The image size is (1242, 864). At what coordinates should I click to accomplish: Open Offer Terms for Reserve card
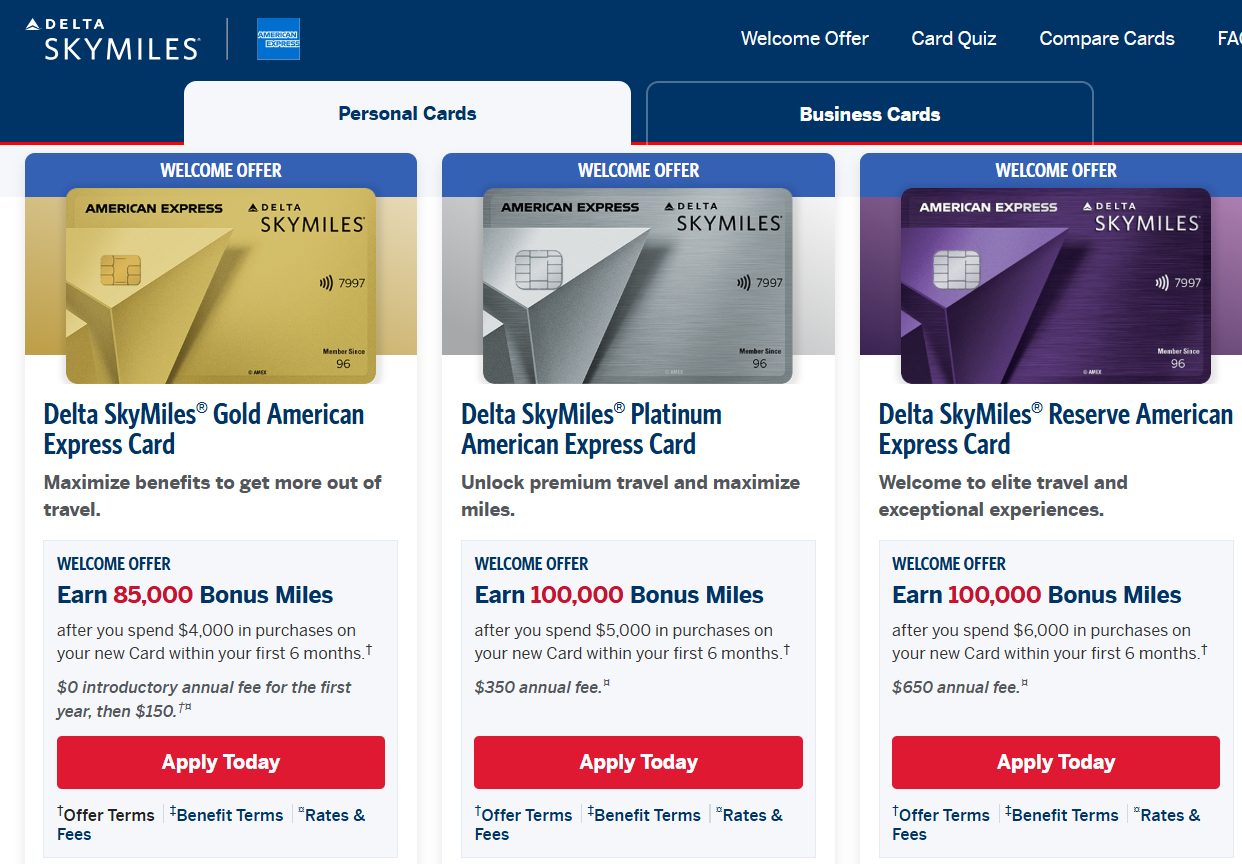pos(943,815)
